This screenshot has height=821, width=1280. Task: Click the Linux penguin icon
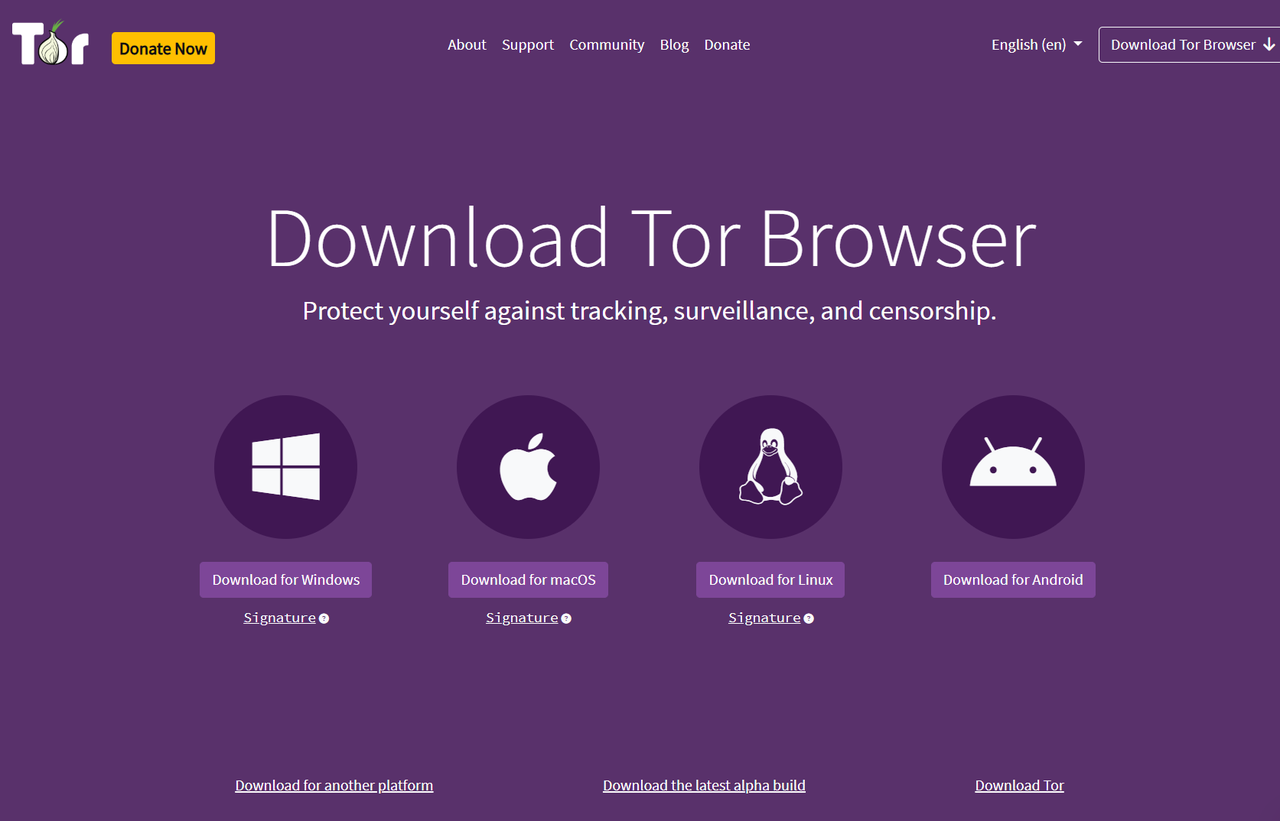click(770, 466)
